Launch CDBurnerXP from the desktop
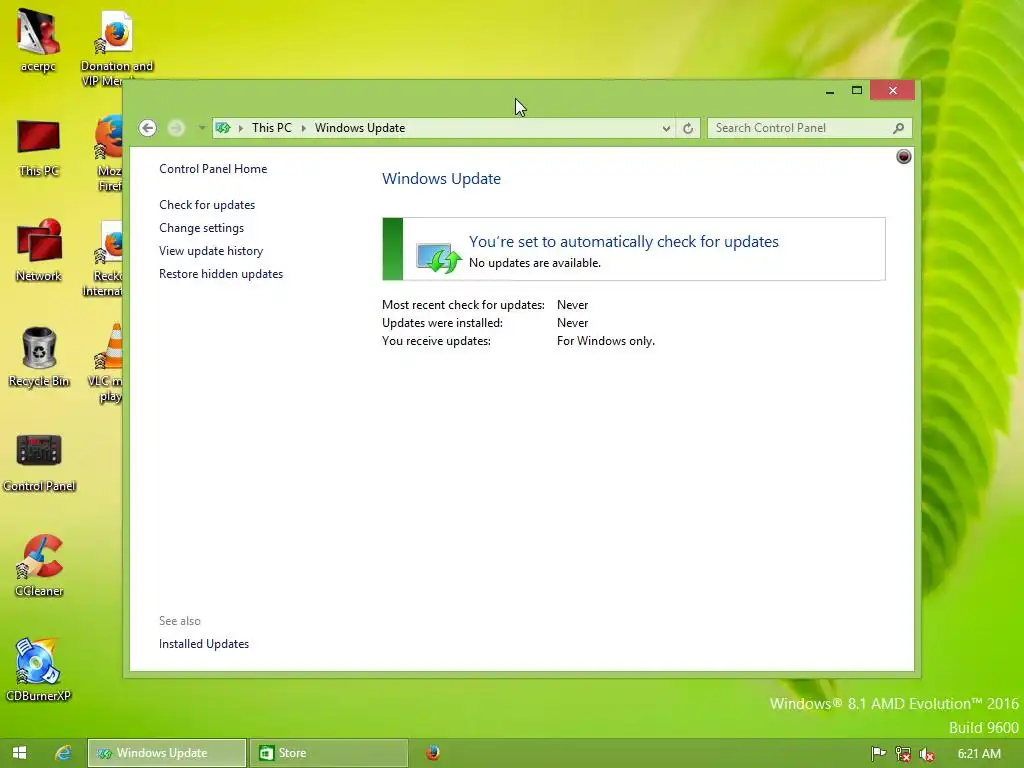 pyautogui.click(x=38, y=670)
